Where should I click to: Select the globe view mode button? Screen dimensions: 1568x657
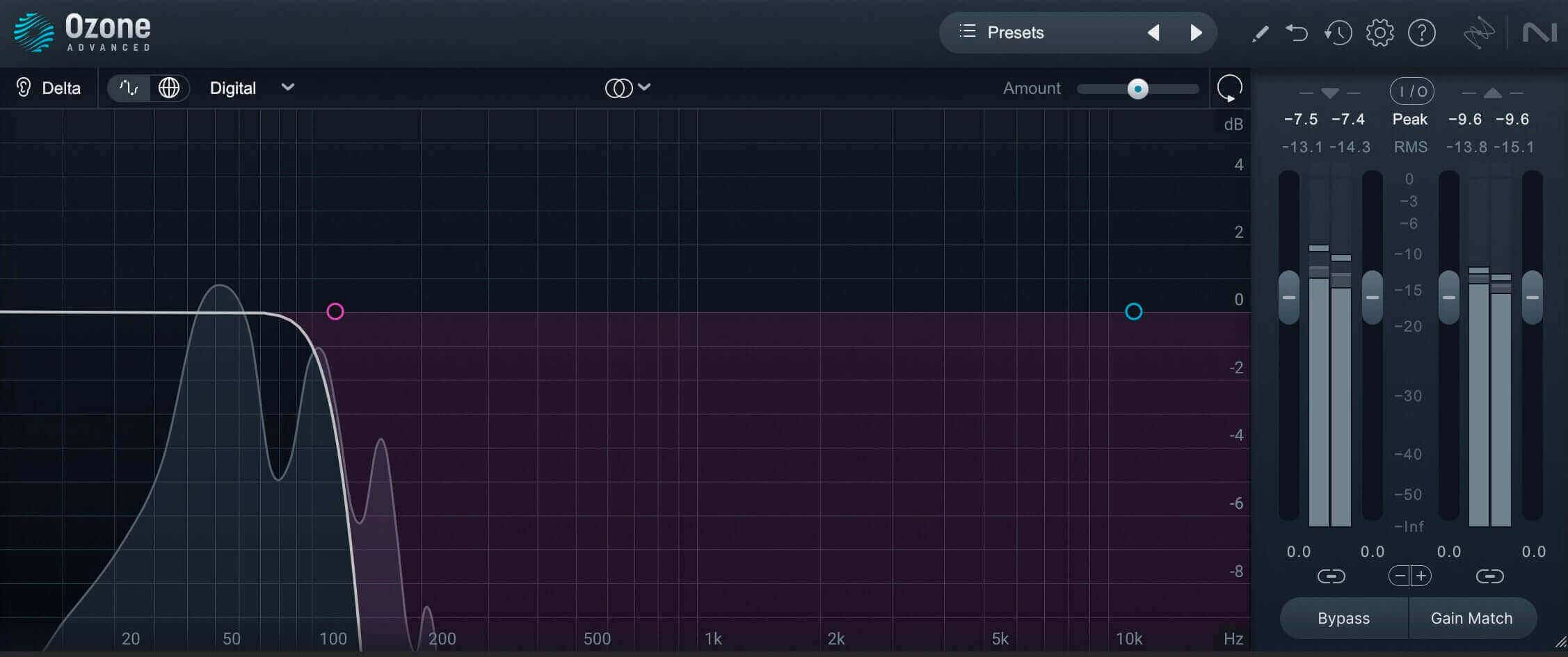click(x=169, y=88)
